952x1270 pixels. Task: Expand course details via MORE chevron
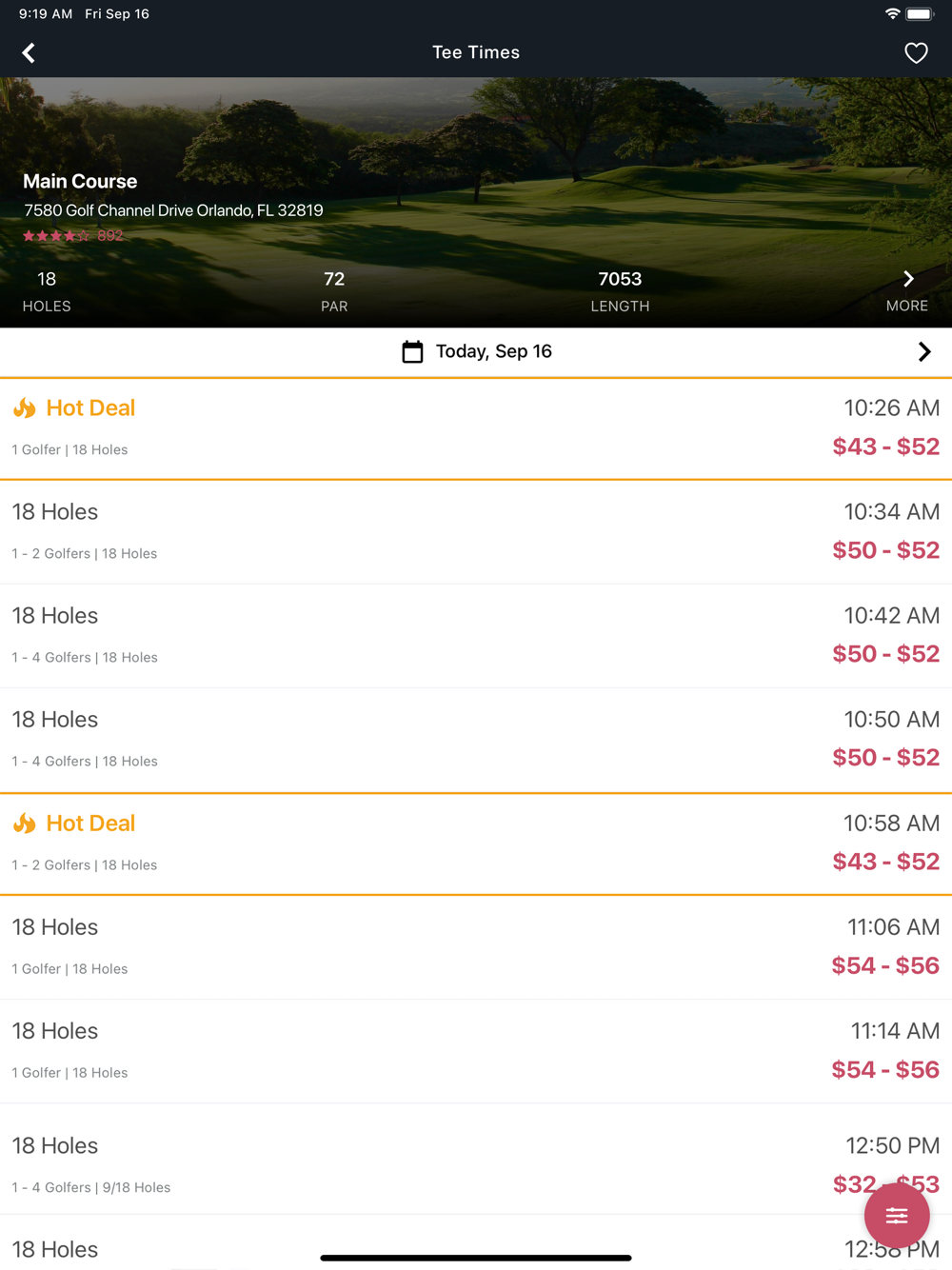907,280
